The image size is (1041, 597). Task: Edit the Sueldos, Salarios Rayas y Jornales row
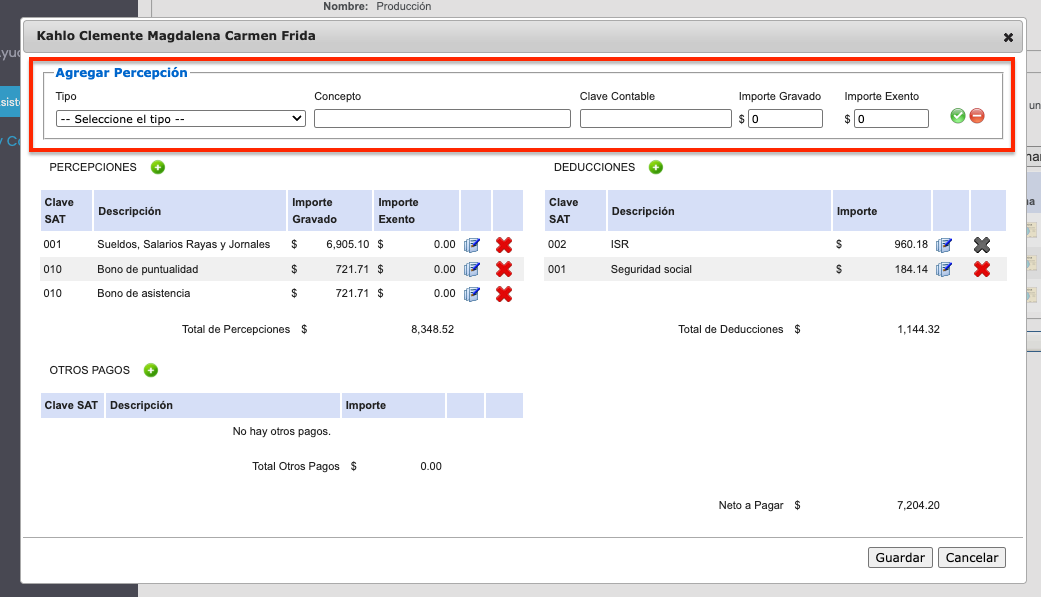[472, 244]
